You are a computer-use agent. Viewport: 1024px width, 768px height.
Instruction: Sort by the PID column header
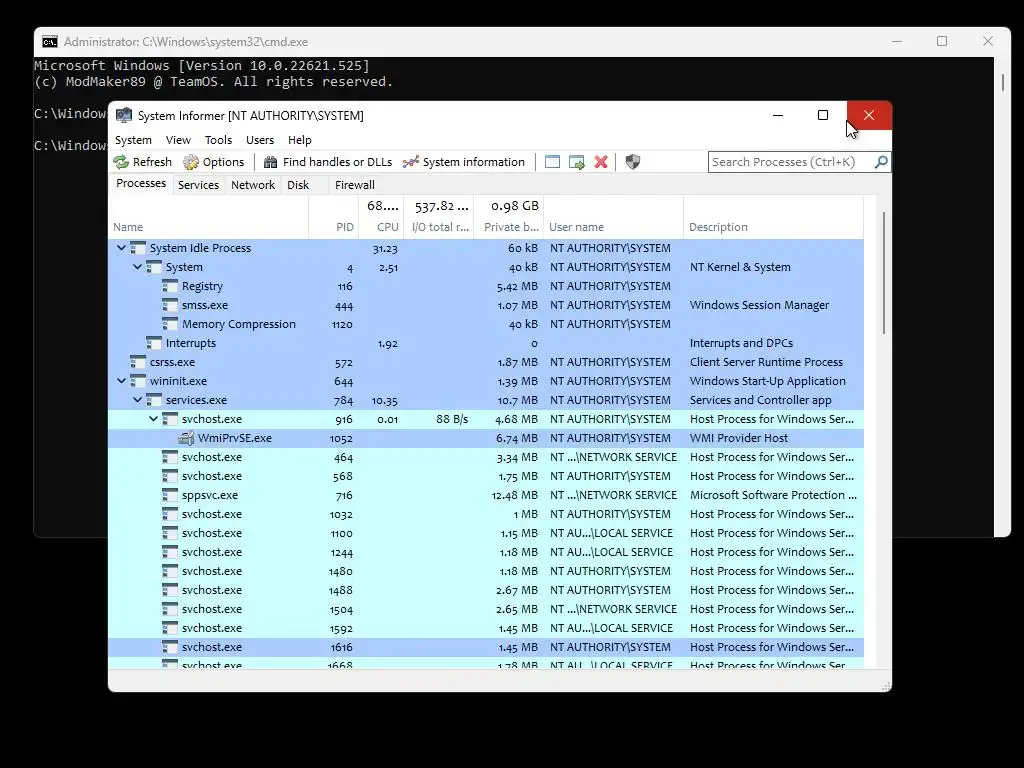tap(334, 217)
